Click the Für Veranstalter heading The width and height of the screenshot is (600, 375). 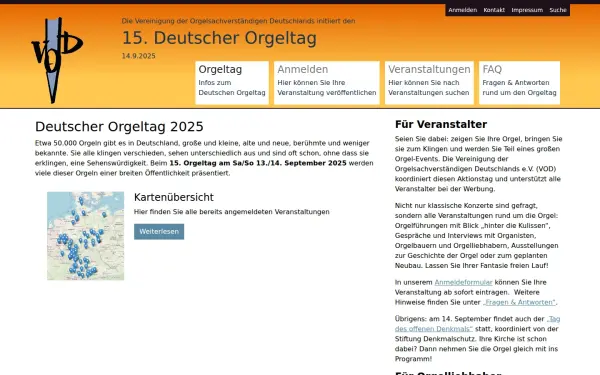[441, 124]
